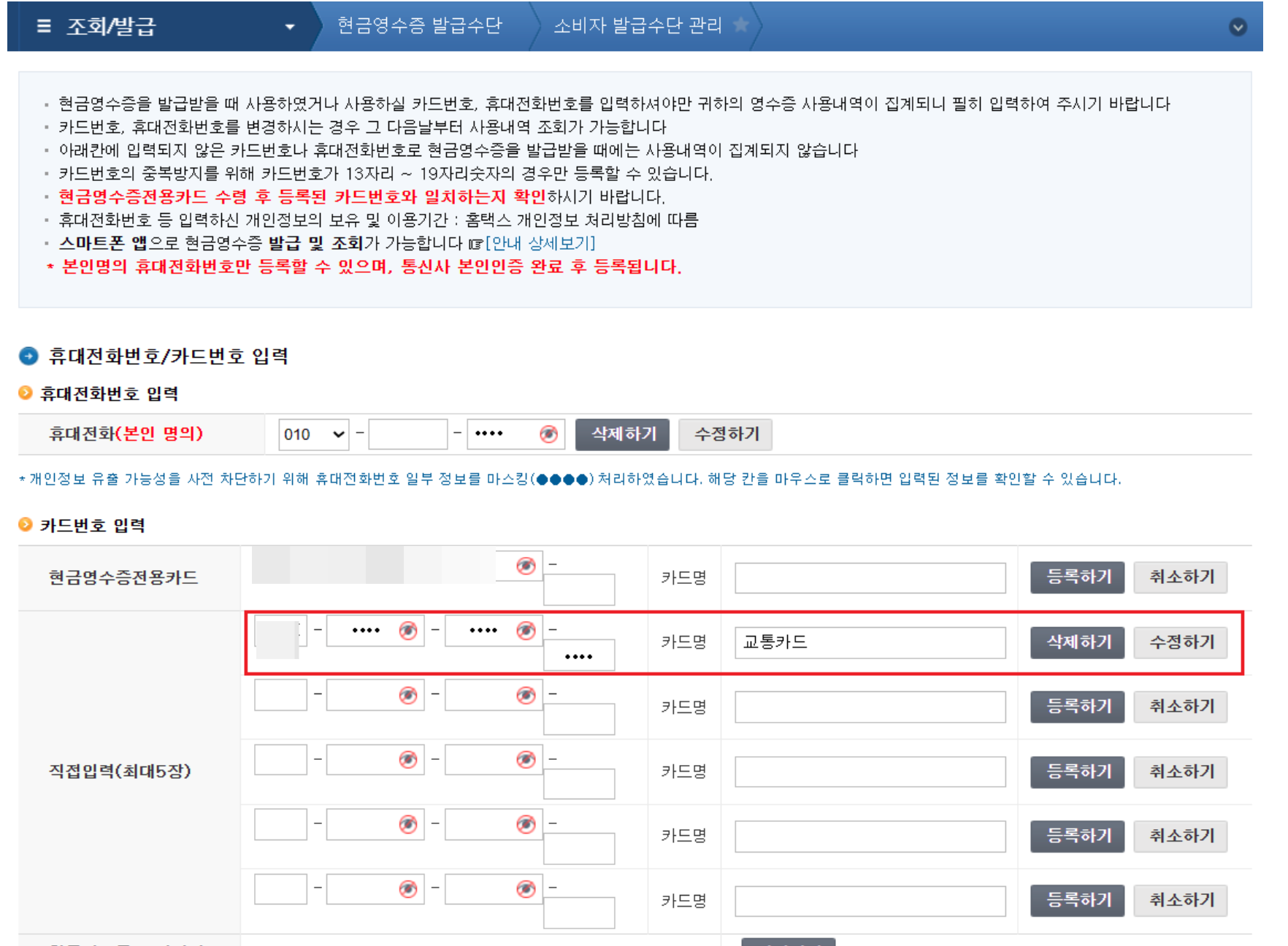Click the orange bullet icon beside 카드번호 입력

(26, 524)
